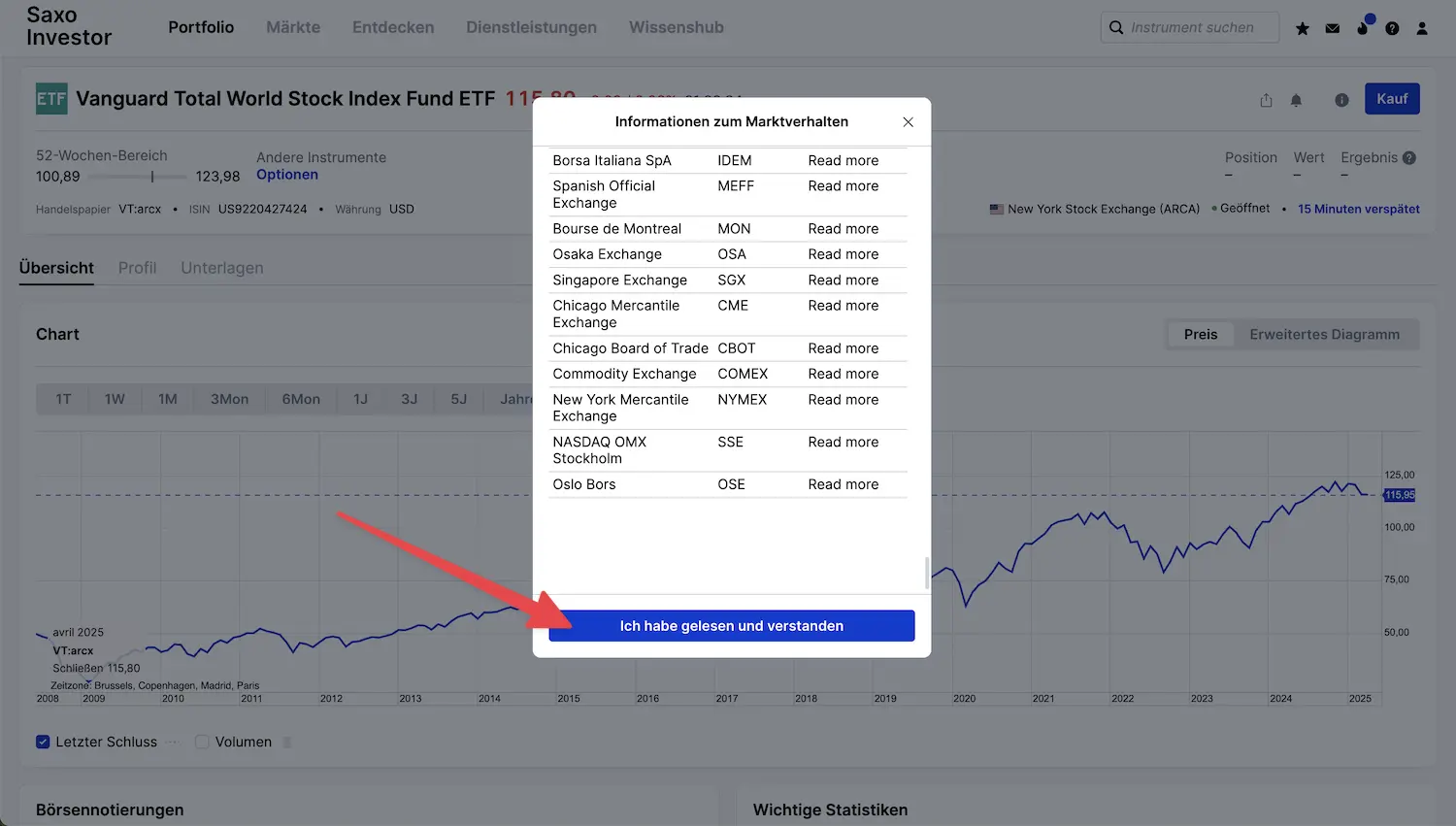Open the Dienstleistungen menu
Viewport: 1456px width, 826px height.
531,27
